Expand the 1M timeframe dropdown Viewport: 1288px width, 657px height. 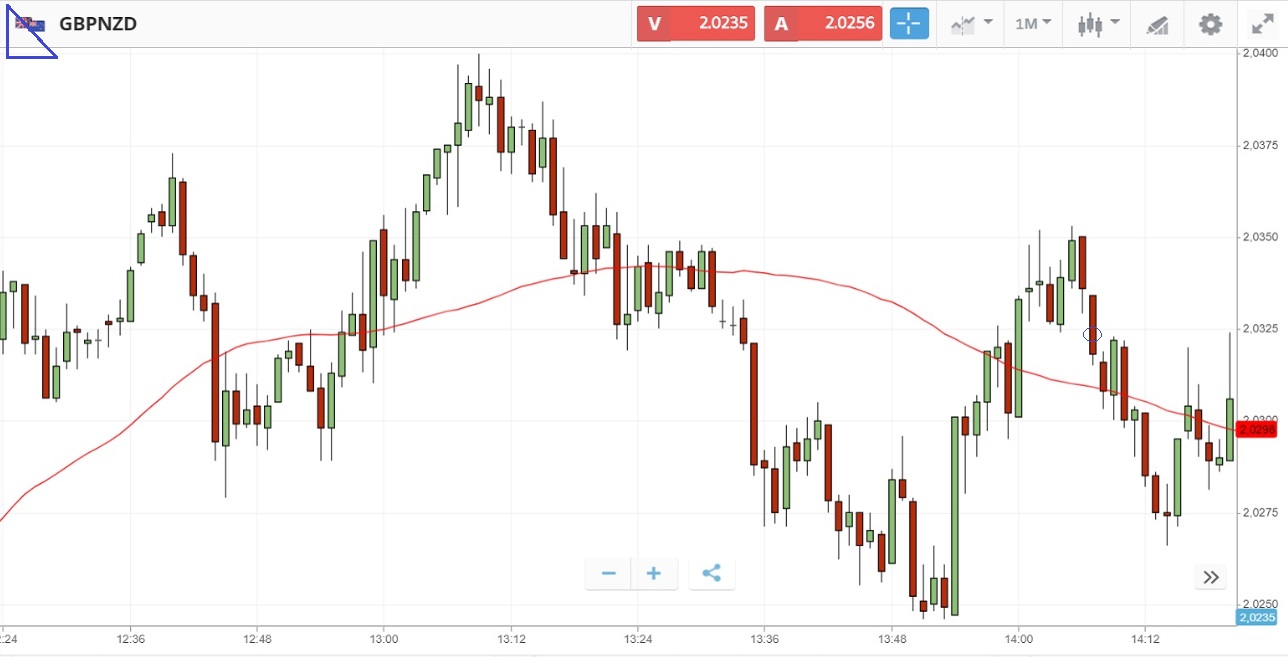coord(1033,23)
